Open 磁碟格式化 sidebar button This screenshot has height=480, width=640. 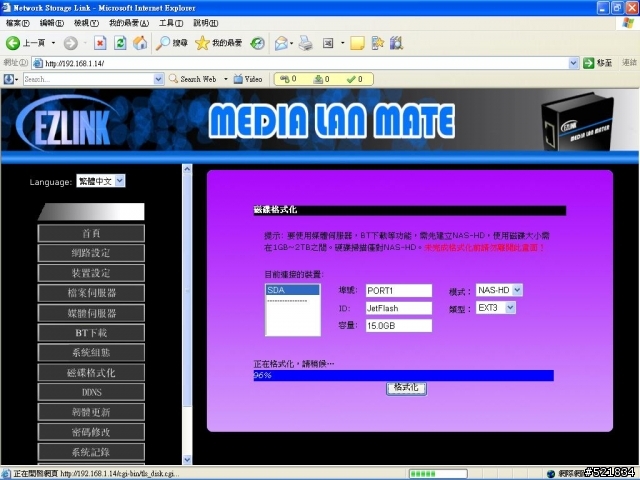pyautogui.click(x=91, y=372)
